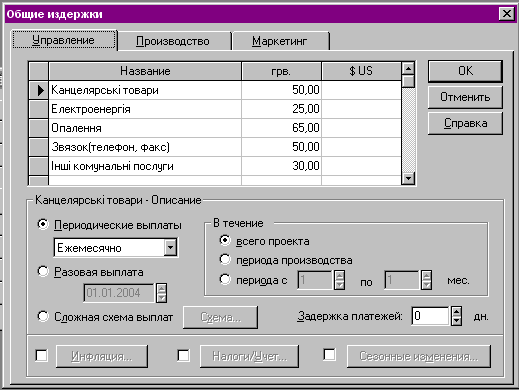The height and width of the screenshot is (390, 519).
Task: Click the Налоги/Учет... button
Action: click(x=249, y=357)
